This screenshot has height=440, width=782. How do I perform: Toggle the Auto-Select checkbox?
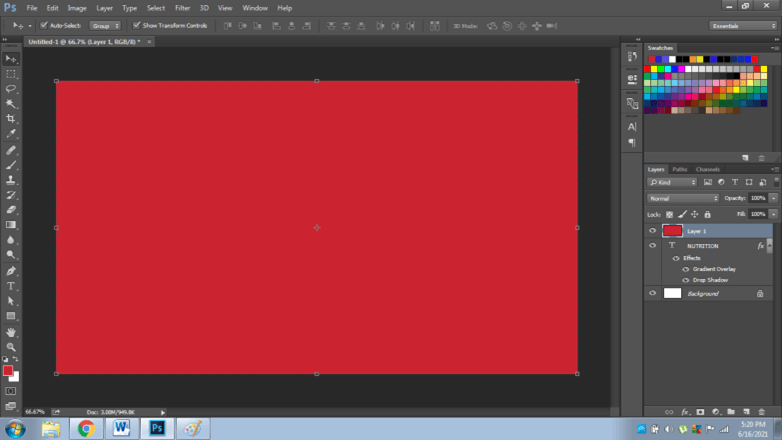click(x=44, y=25)
